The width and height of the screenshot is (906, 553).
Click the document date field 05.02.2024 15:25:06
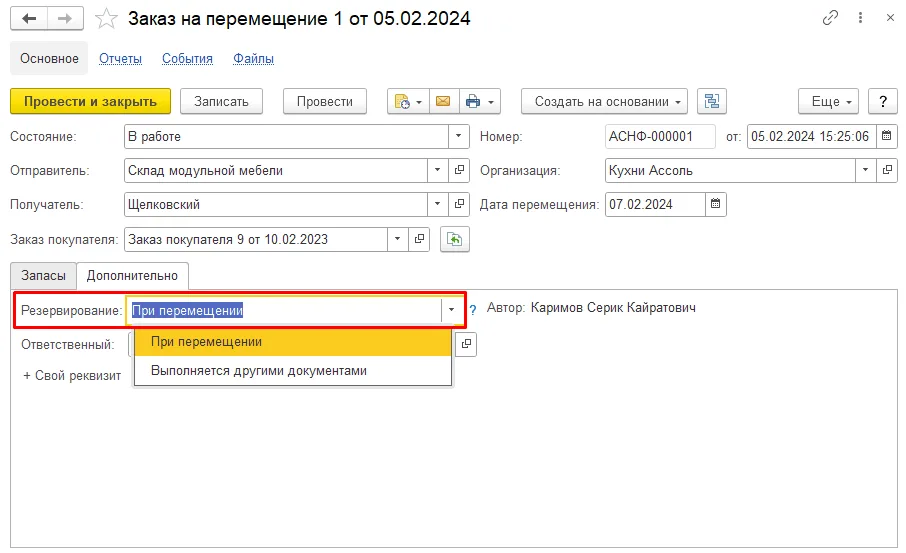tap(812, 136)
